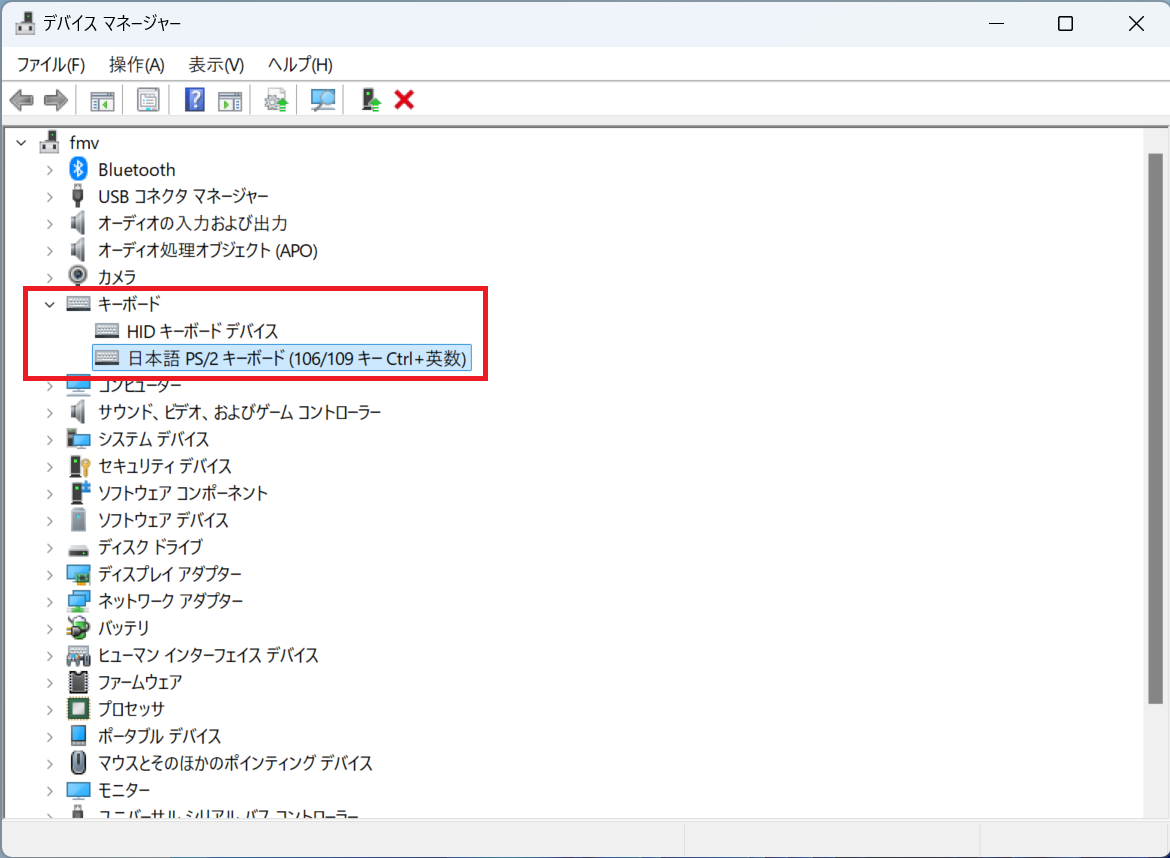Click the show/hide action pane icon
Viewport: 1170px width, 858px height.
tap(230, 100)
